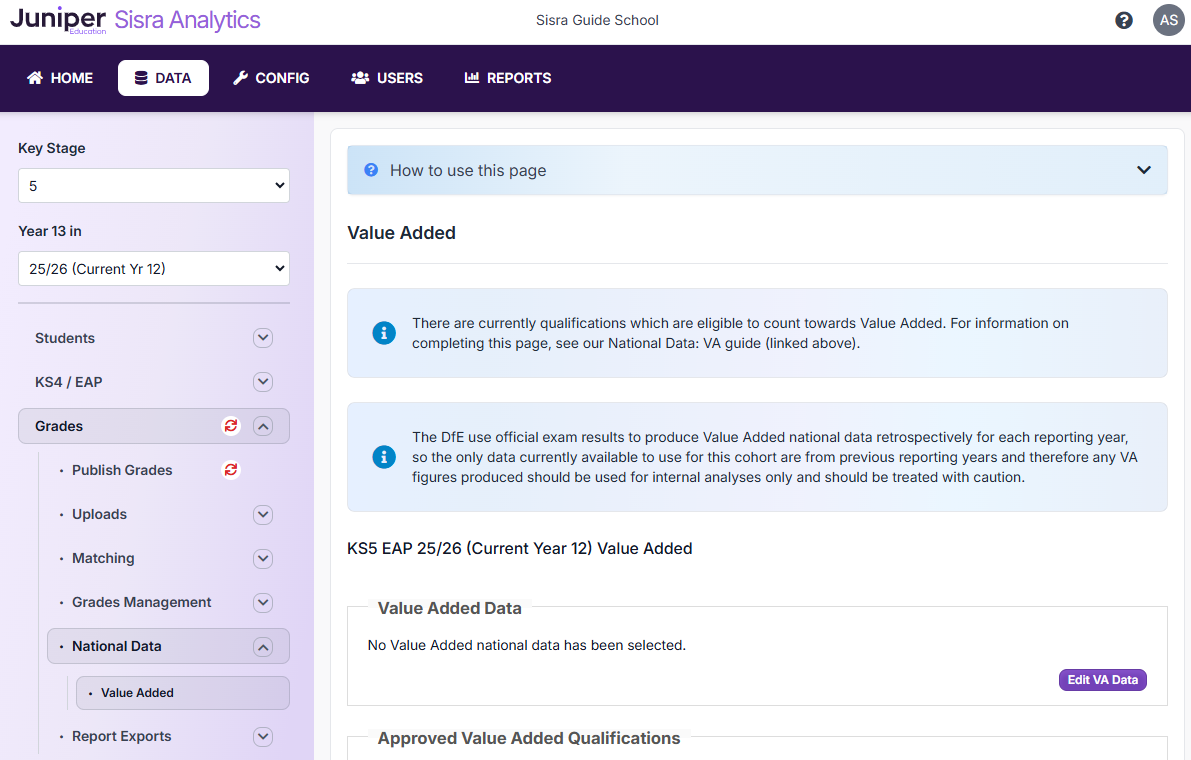Click the red refresh icon next to Publish Grades
Screen dimensions: 1191x760
pyautogui.click(x=231, y=470)
